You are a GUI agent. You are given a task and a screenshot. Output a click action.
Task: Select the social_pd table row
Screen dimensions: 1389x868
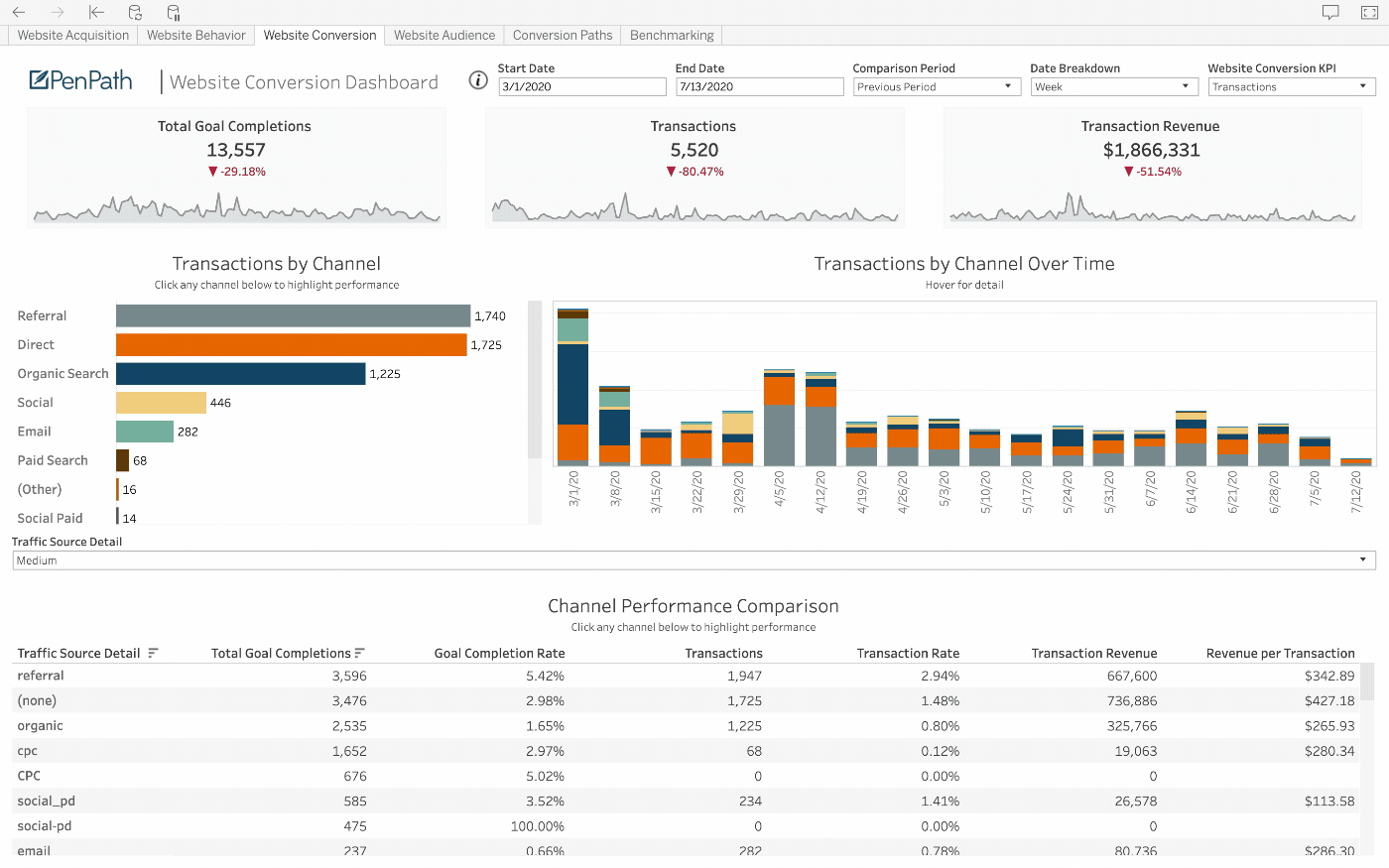[x=686, y=801]
